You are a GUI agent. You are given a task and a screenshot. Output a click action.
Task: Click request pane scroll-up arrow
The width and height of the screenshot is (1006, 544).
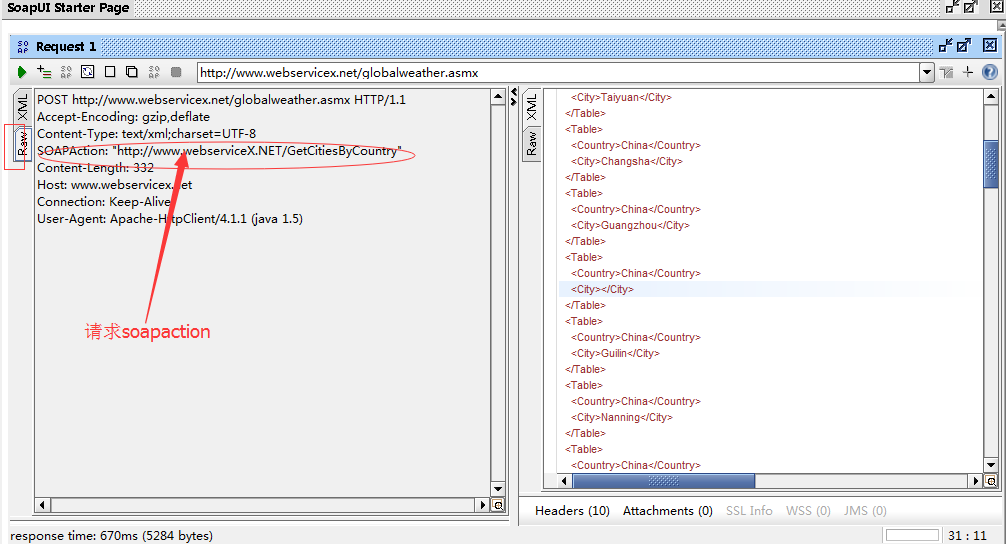(x=498, y=97)
